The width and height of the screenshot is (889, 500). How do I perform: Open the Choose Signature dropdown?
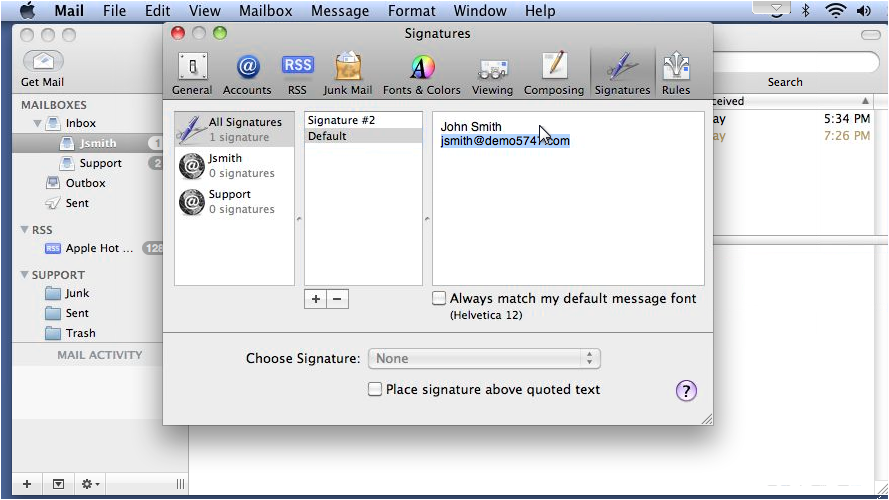(484, 358)
